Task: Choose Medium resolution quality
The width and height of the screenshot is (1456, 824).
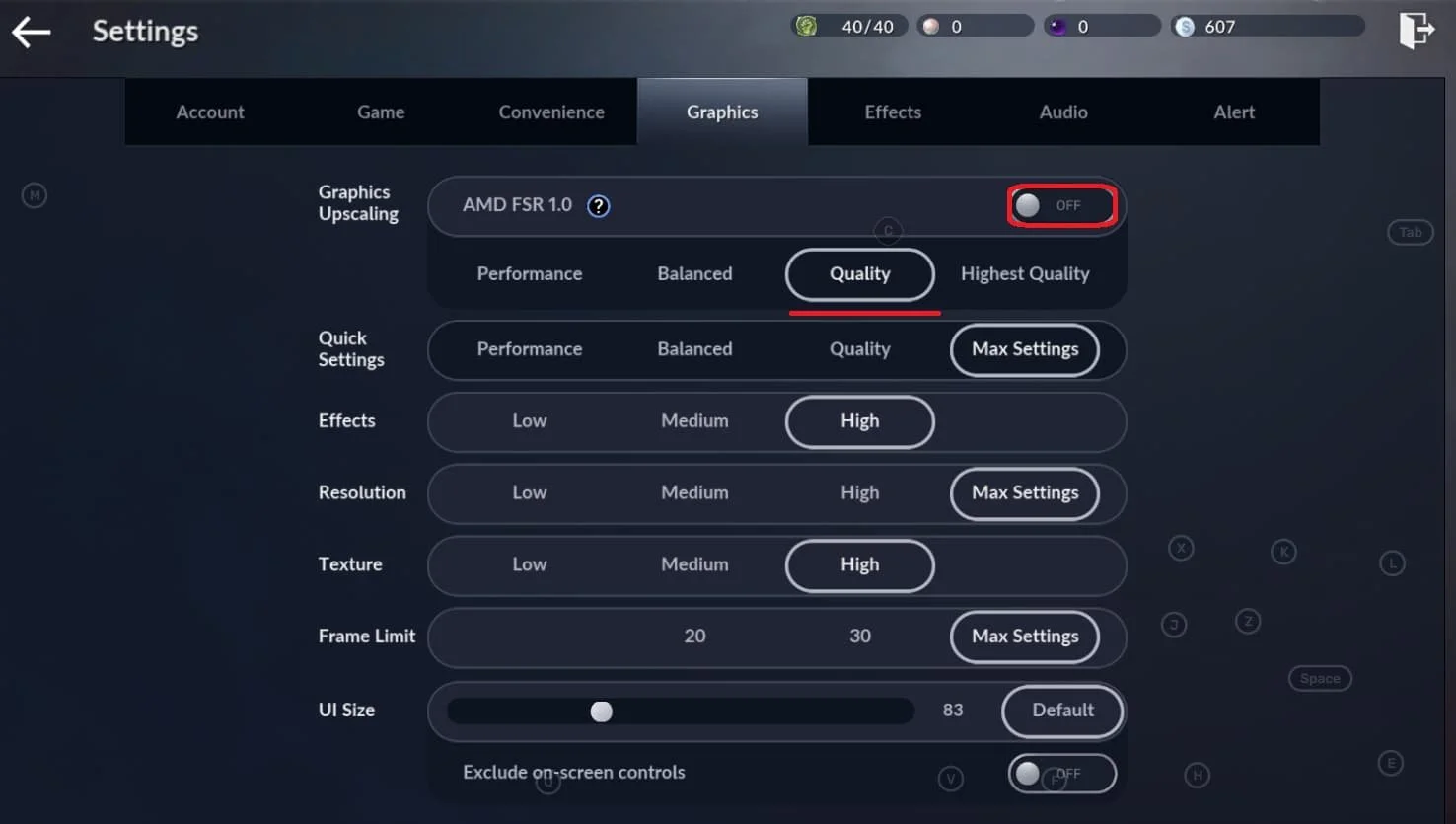Action: point(694,493)
